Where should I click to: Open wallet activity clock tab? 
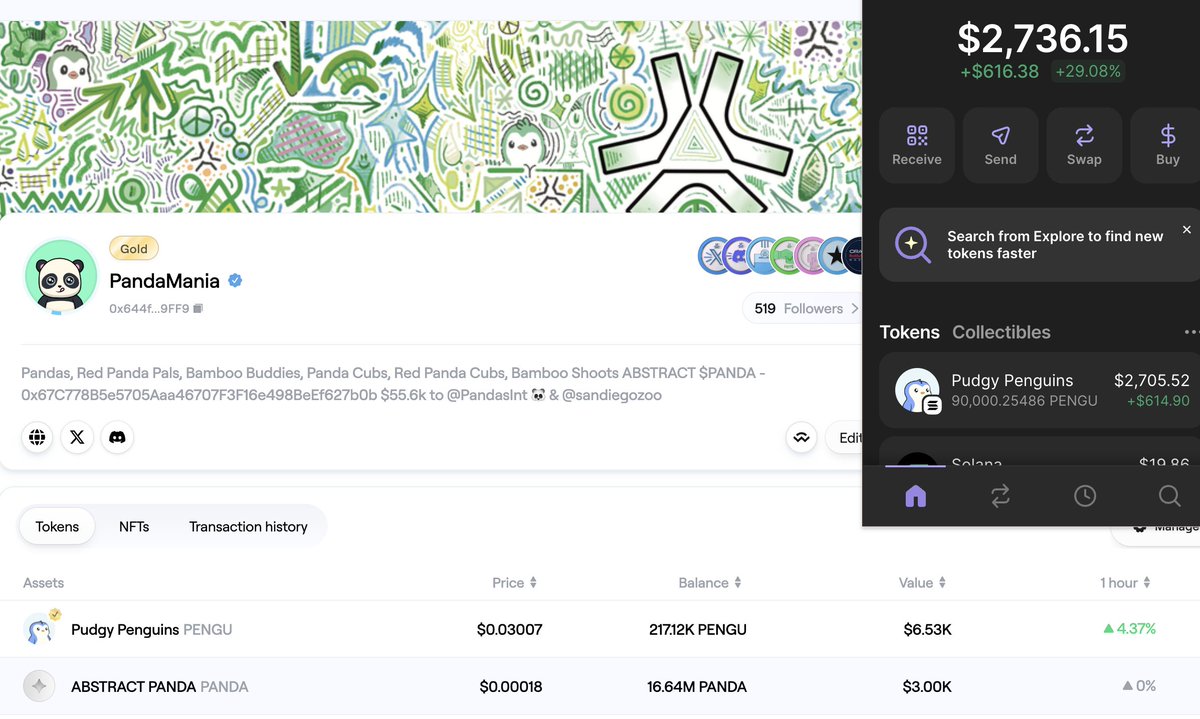pyautogui.click(x=1085, y=496)
